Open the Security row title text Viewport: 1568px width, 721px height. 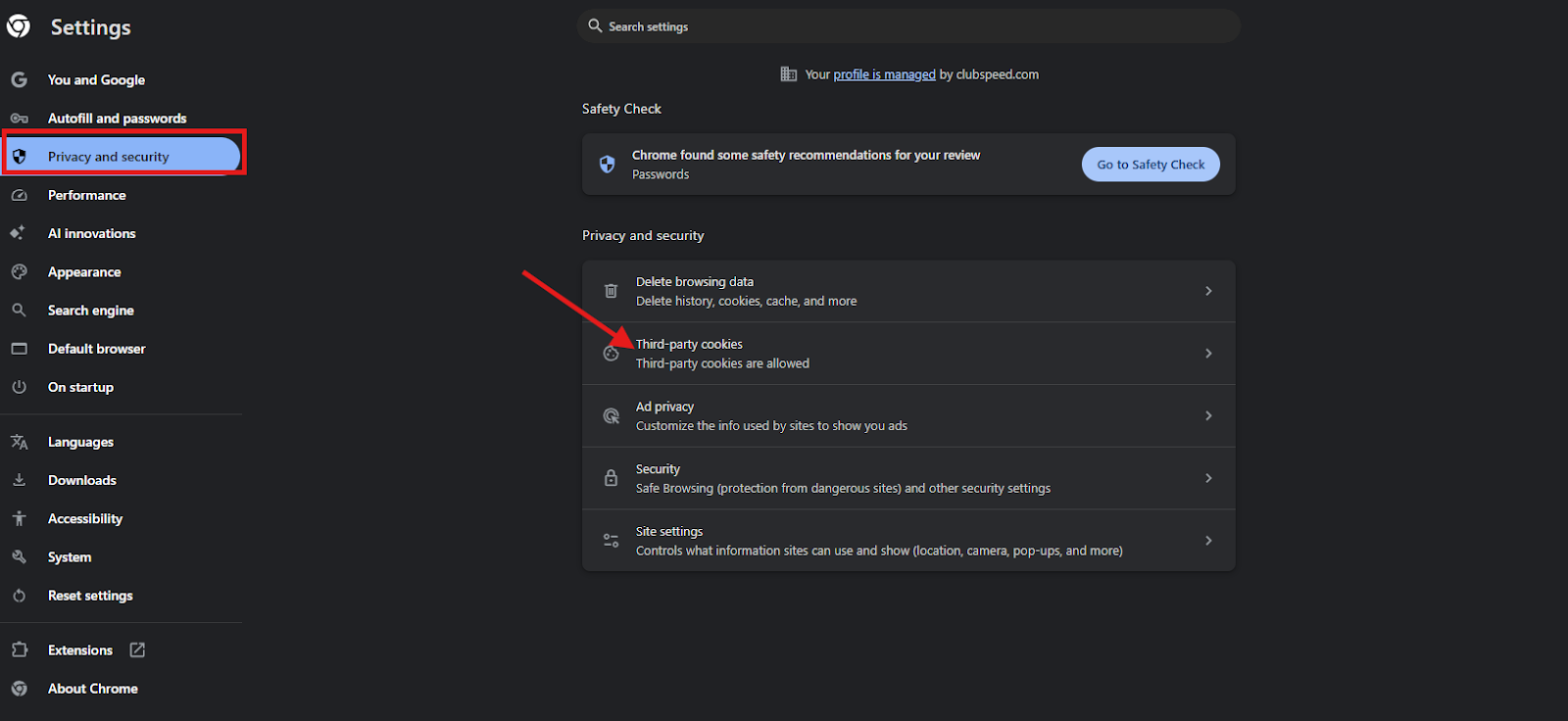[658, 469]
